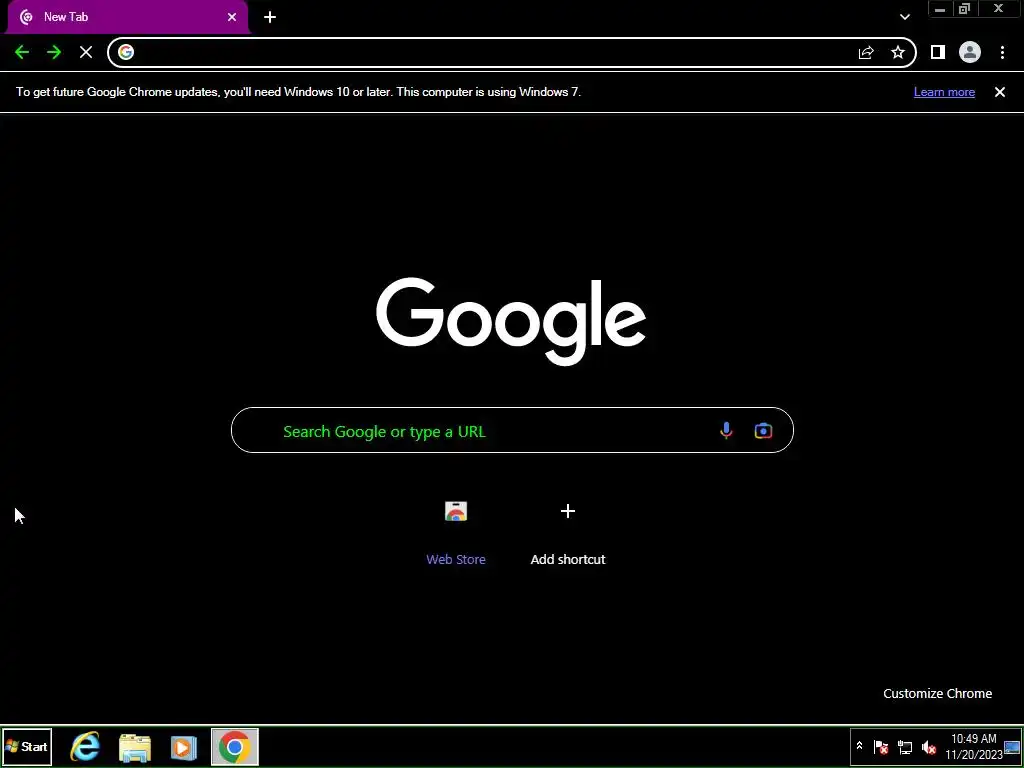Screen dimensions: 1024x768
Task: Open the side panel
Action: click(938, 52)
